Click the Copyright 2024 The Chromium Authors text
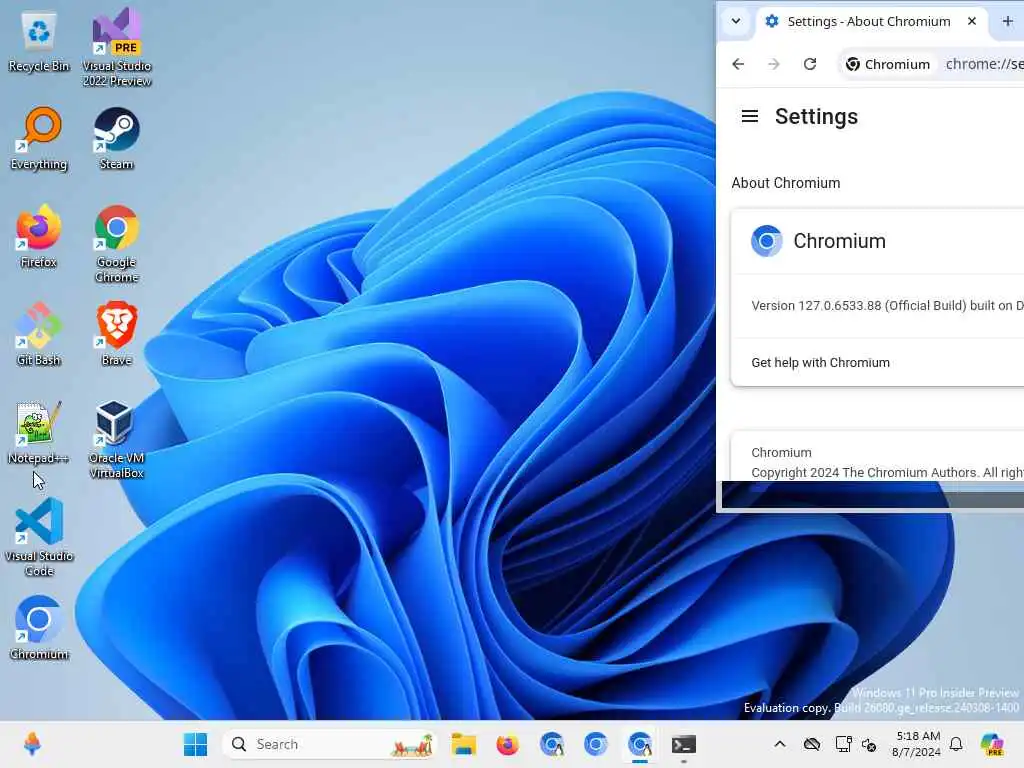1024x768 pixels. coord(887,472)
